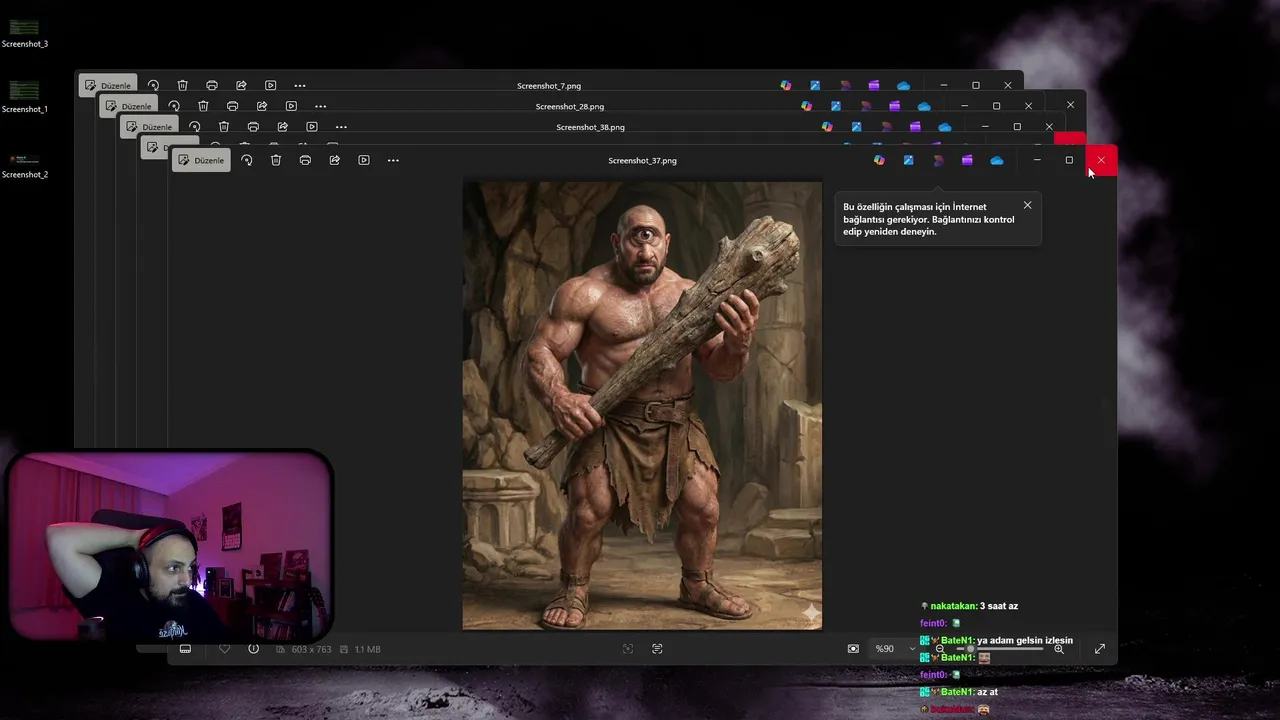Zoom in with the plus magnifier
The height and width of the screenshot is (720, 1280).
1059,649
